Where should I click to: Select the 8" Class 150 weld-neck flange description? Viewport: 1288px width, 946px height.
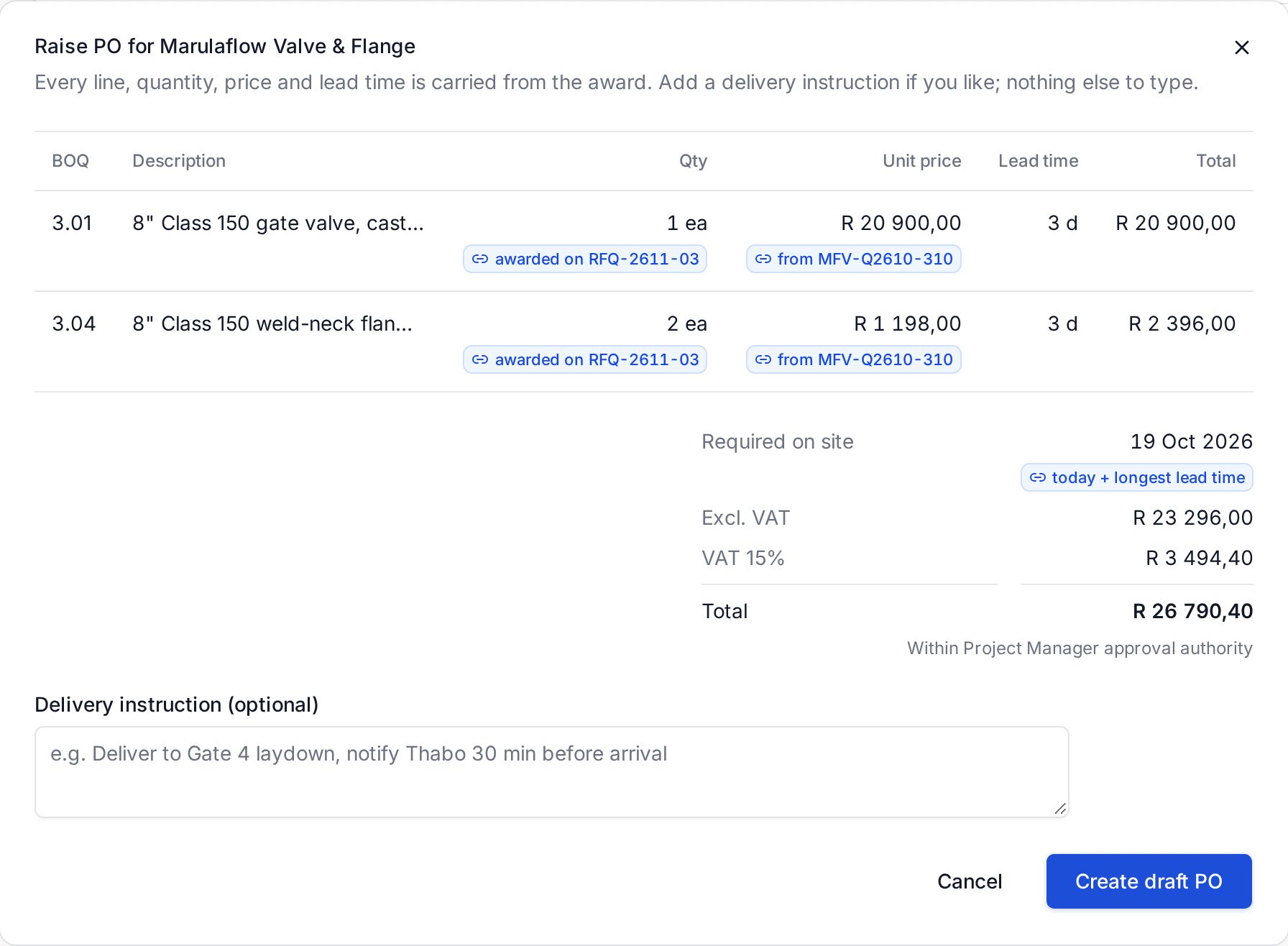coord(272,324)
